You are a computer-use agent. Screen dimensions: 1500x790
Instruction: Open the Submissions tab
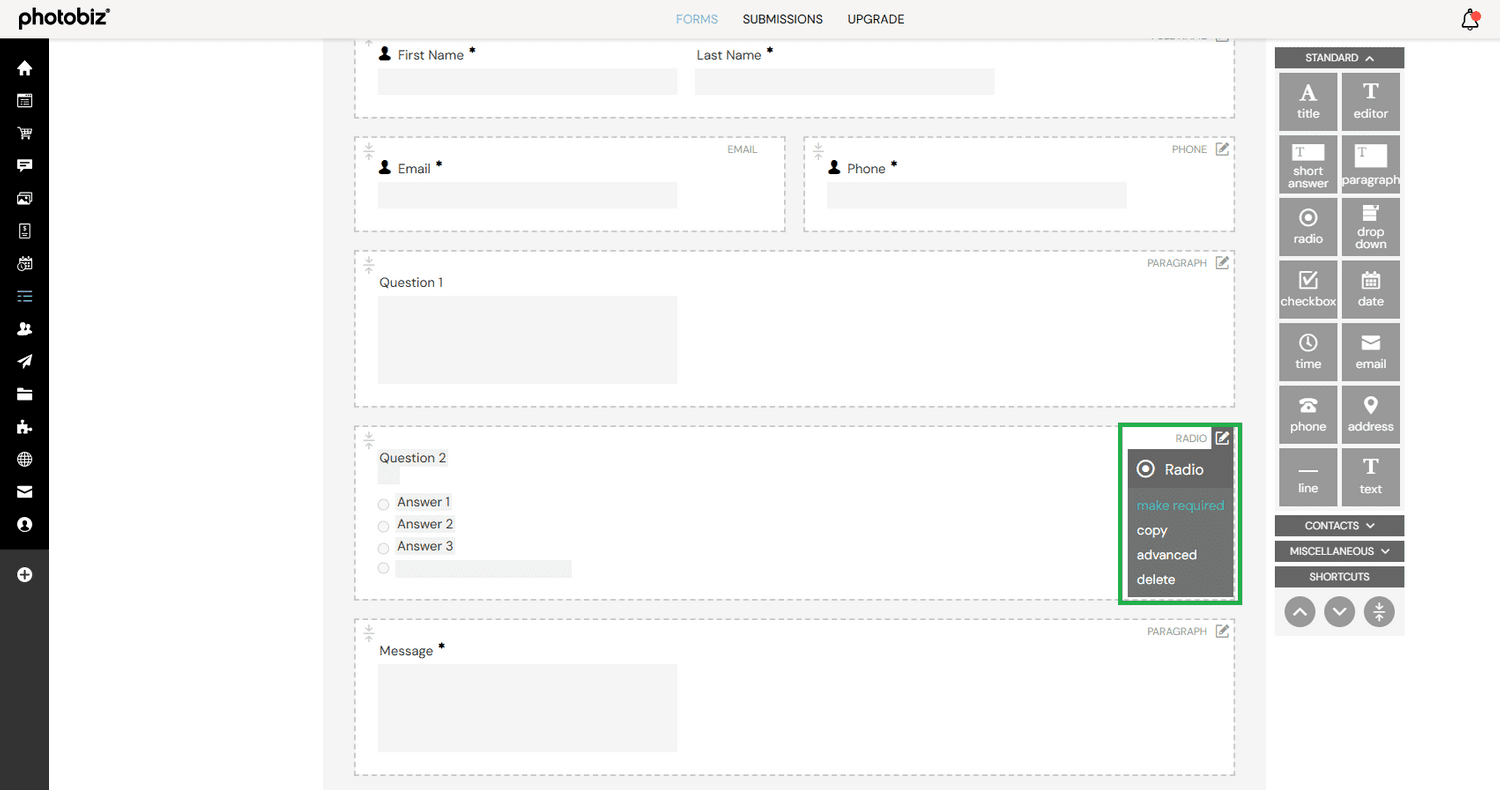point(783,20)
